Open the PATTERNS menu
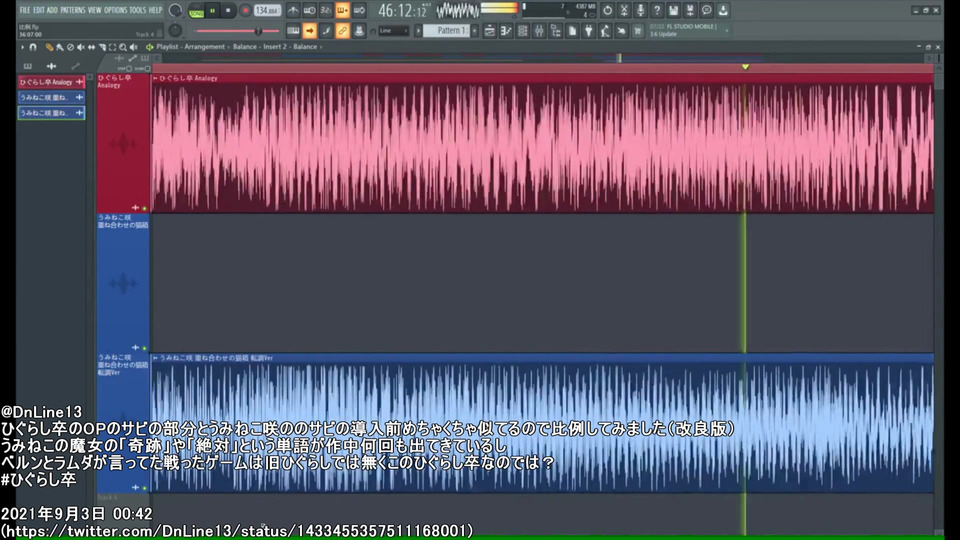960x540 pixels. (x=73, y=10)
